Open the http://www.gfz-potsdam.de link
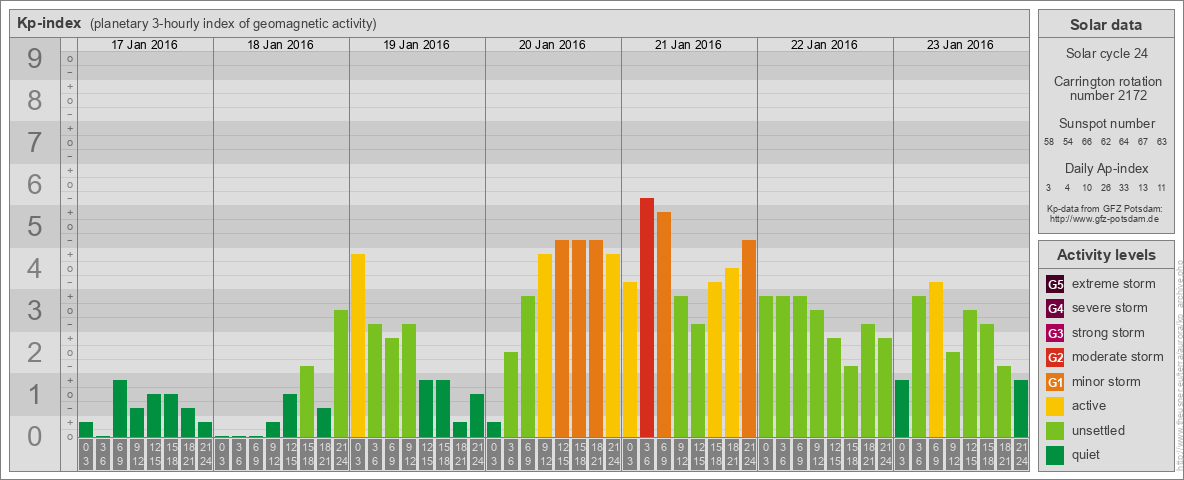 pos(1104,219)
